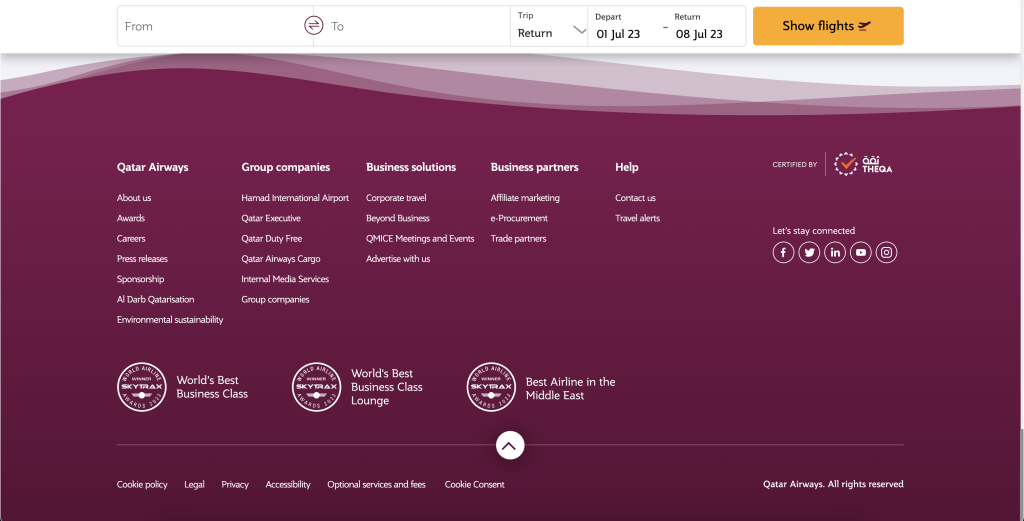Click the Business partners heading
Image resolution: width=1024 pixels, height=521 pixels.
(x=534, y=167)
